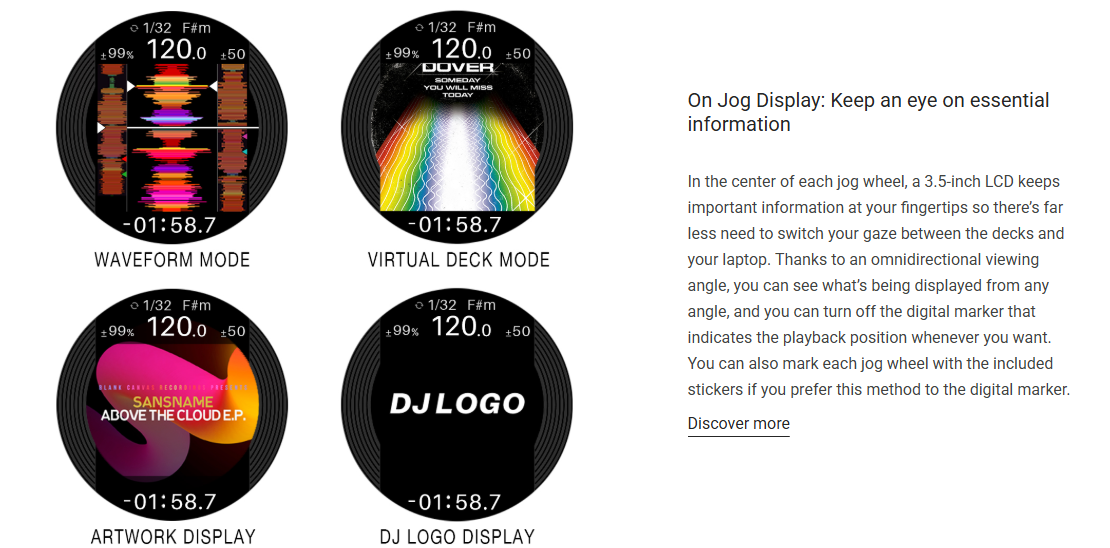
Task: Click the white playhead triangle on waveform center line
Action: pos(101,127)
